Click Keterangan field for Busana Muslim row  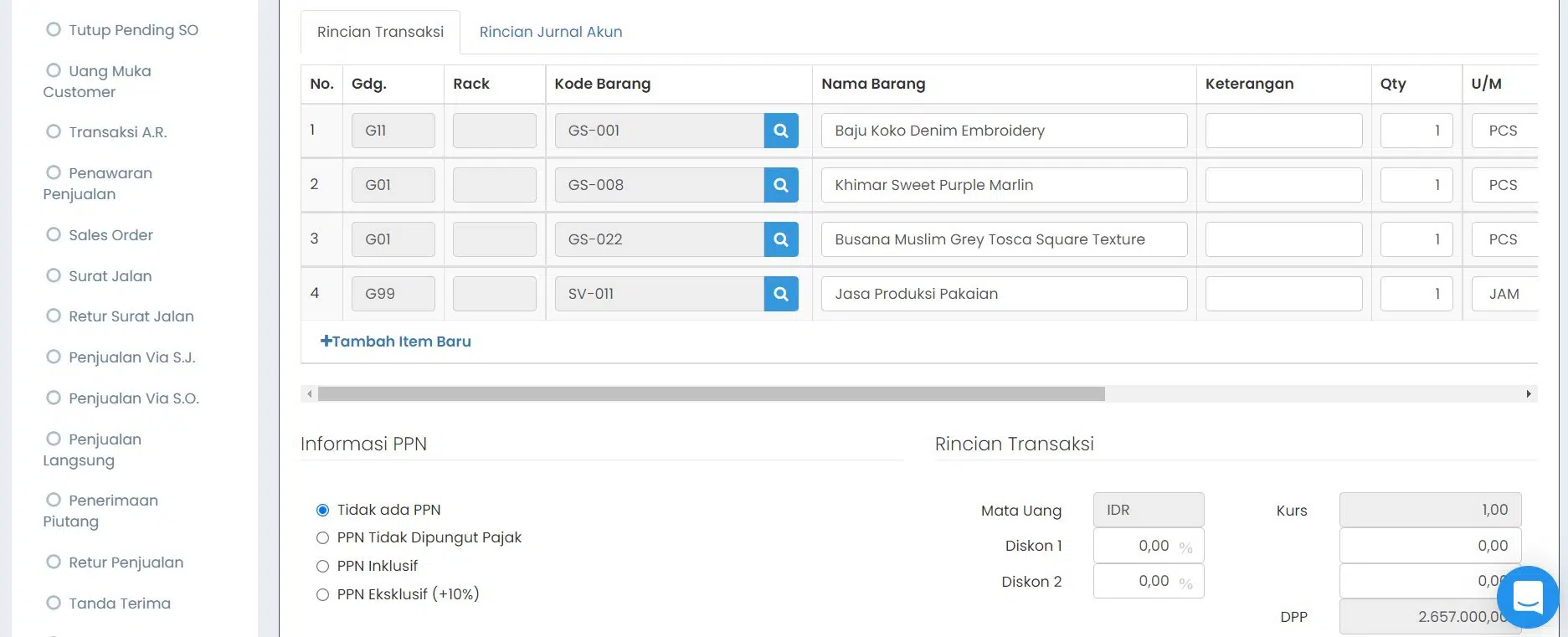click(1283, 239)
